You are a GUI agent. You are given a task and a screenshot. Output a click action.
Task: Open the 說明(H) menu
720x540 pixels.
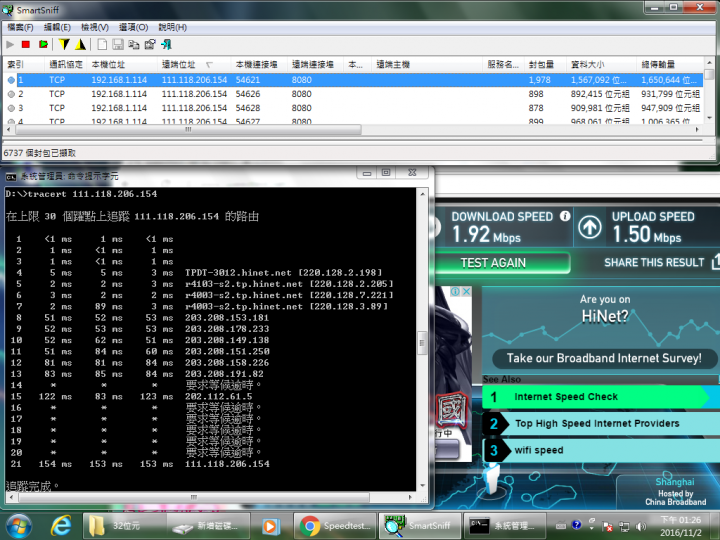click(x=173, y=27)
